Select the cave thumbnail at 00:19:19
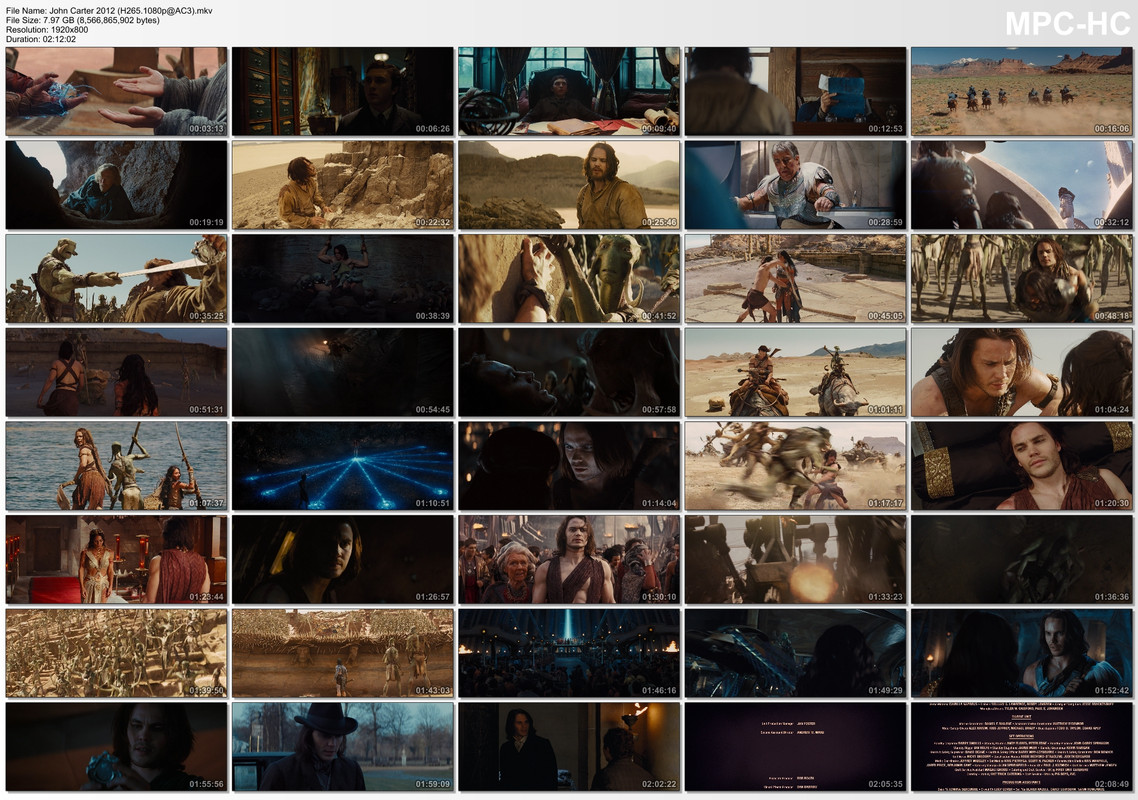Viewport: 1138px width, 800px height. click(116, 185)
